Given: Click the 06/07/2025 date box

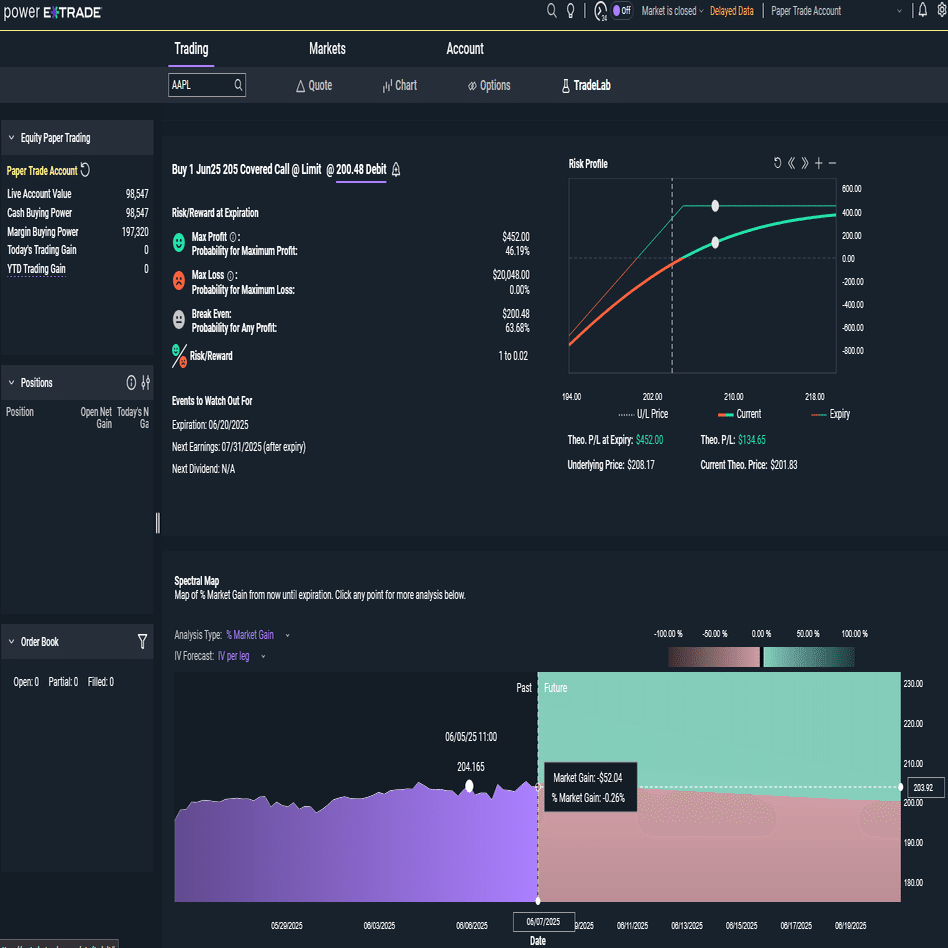Looking at the screenshot, I should (544, 922).
